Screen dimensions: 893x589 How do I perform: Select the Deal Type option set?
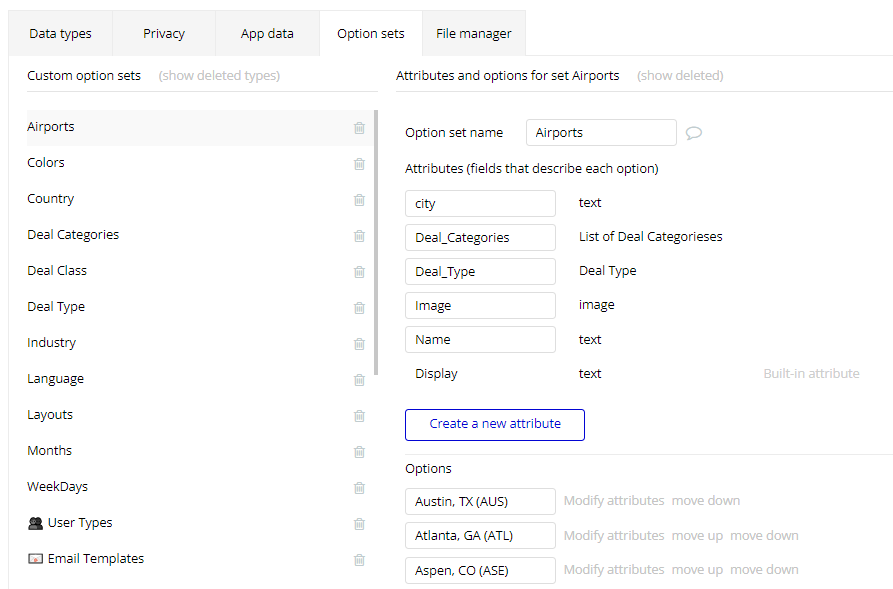(56, 307)
